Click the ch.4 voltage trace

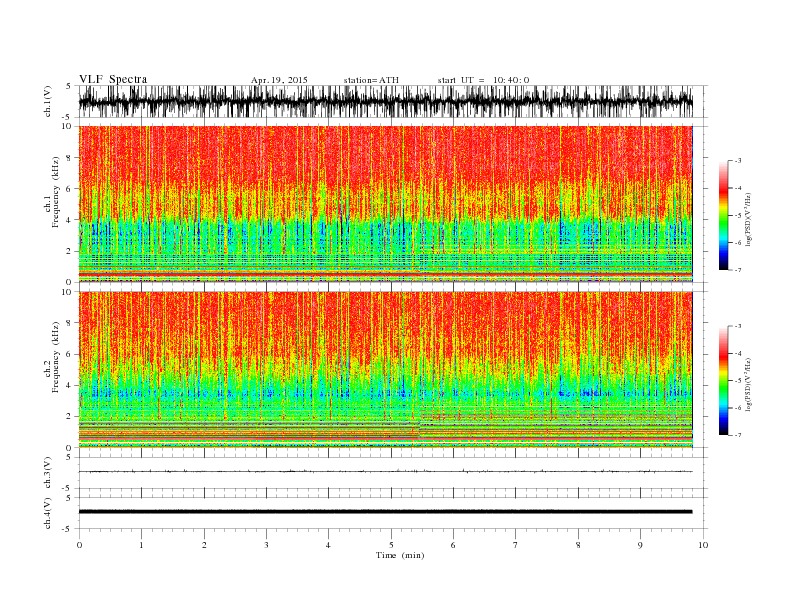[386, 512]
